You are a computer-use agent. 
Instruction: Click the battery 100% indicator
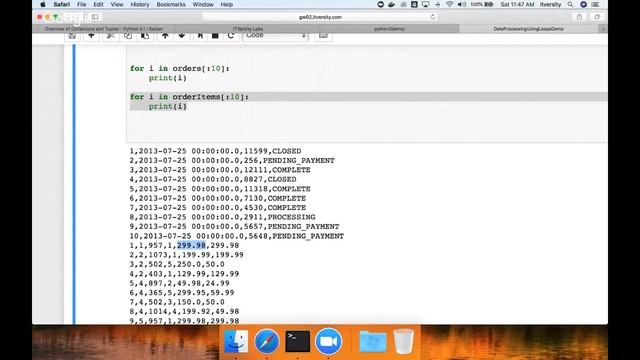point(482,4)
